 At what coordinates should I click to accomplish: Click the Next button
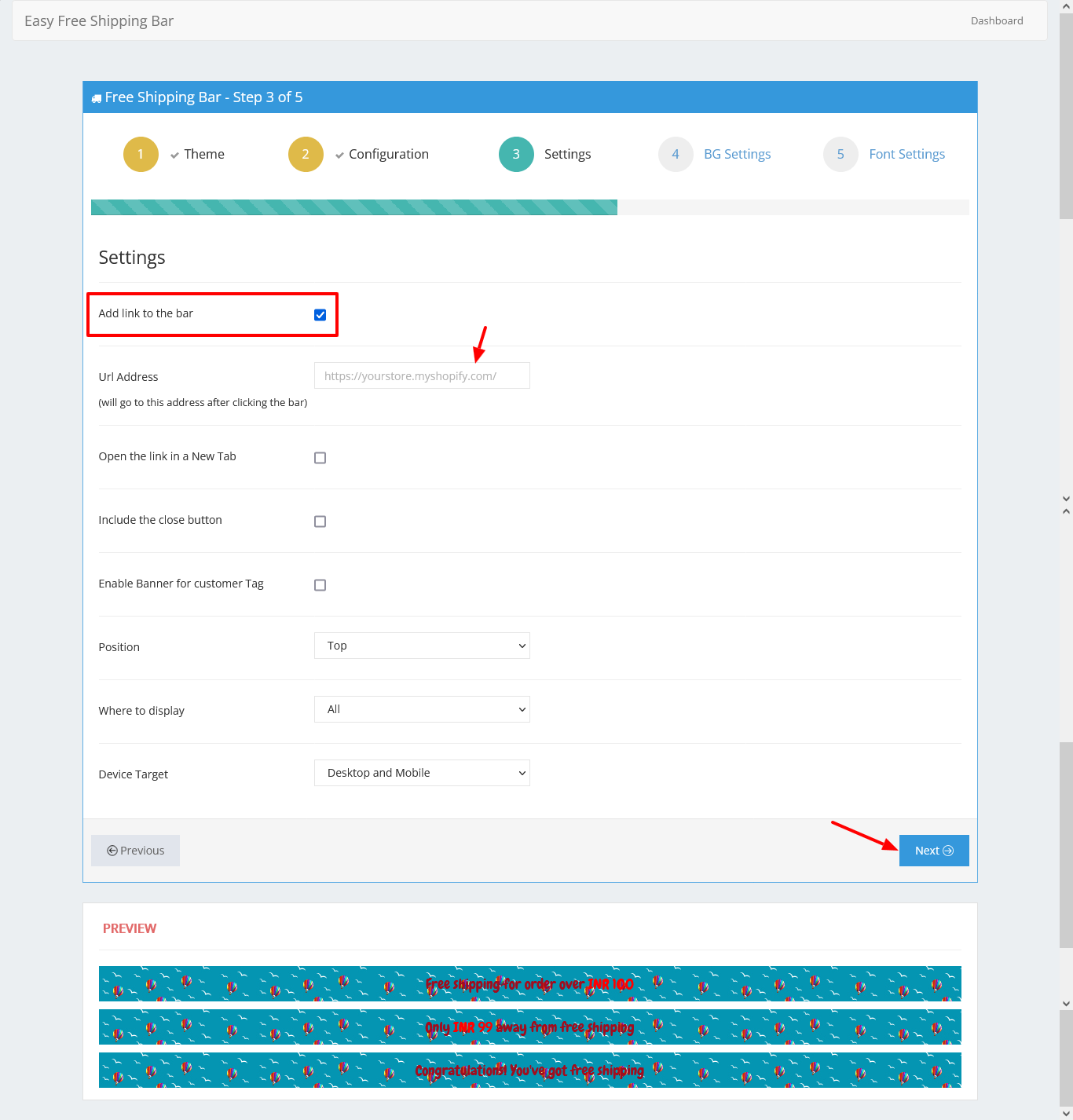point(933,851)
